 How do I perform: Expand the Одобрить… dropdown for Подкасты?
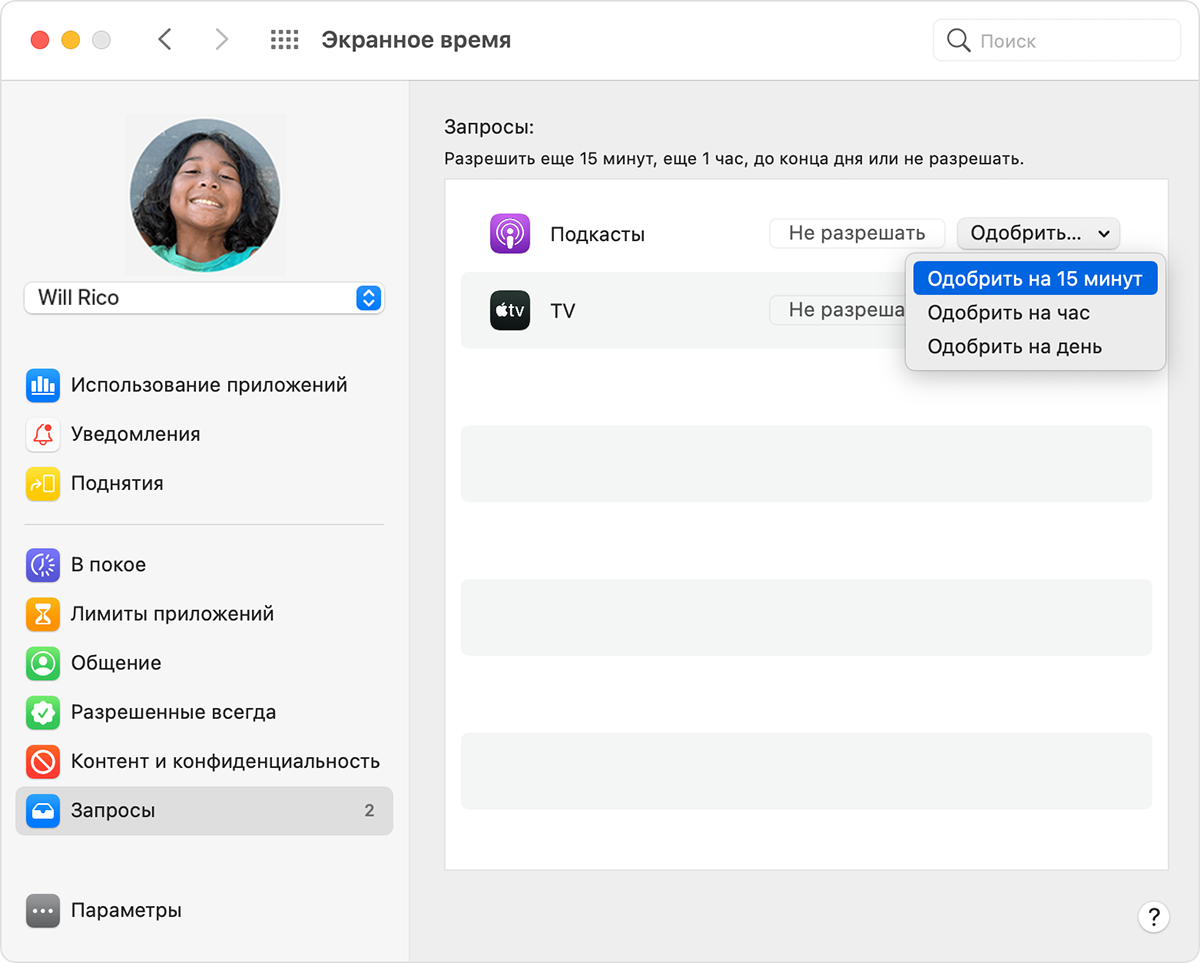click(1038, 234)
